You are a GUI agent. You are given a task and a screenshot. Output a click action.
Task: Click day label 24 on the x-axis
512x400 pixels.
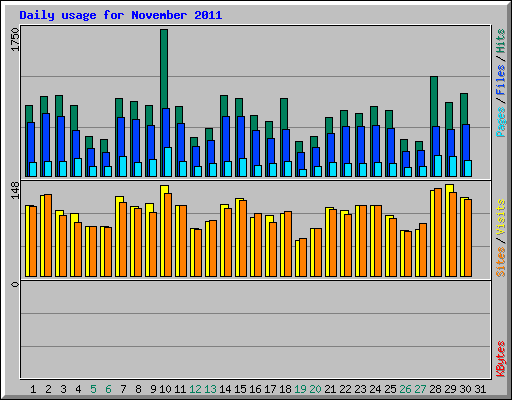point(375,389)
